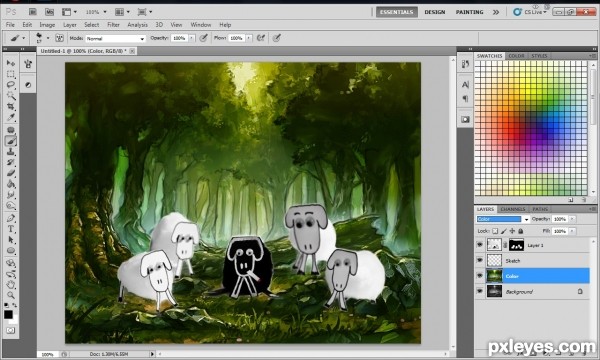Toggle lock image pixels brush icon

point(504,231)
